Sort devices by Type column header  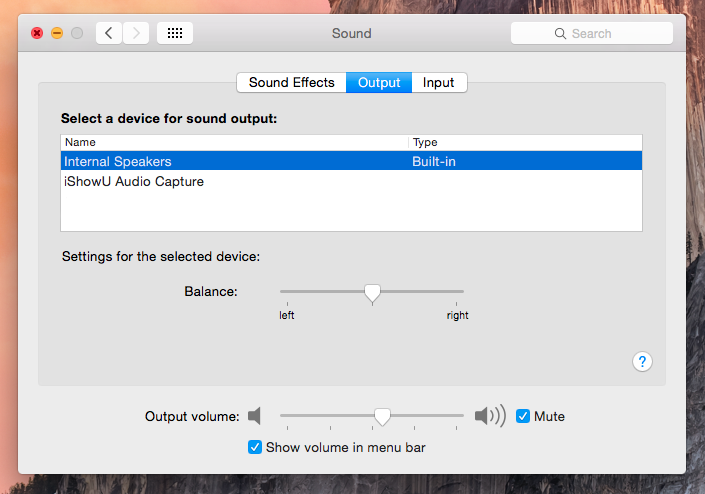click(x=524, y=143)
